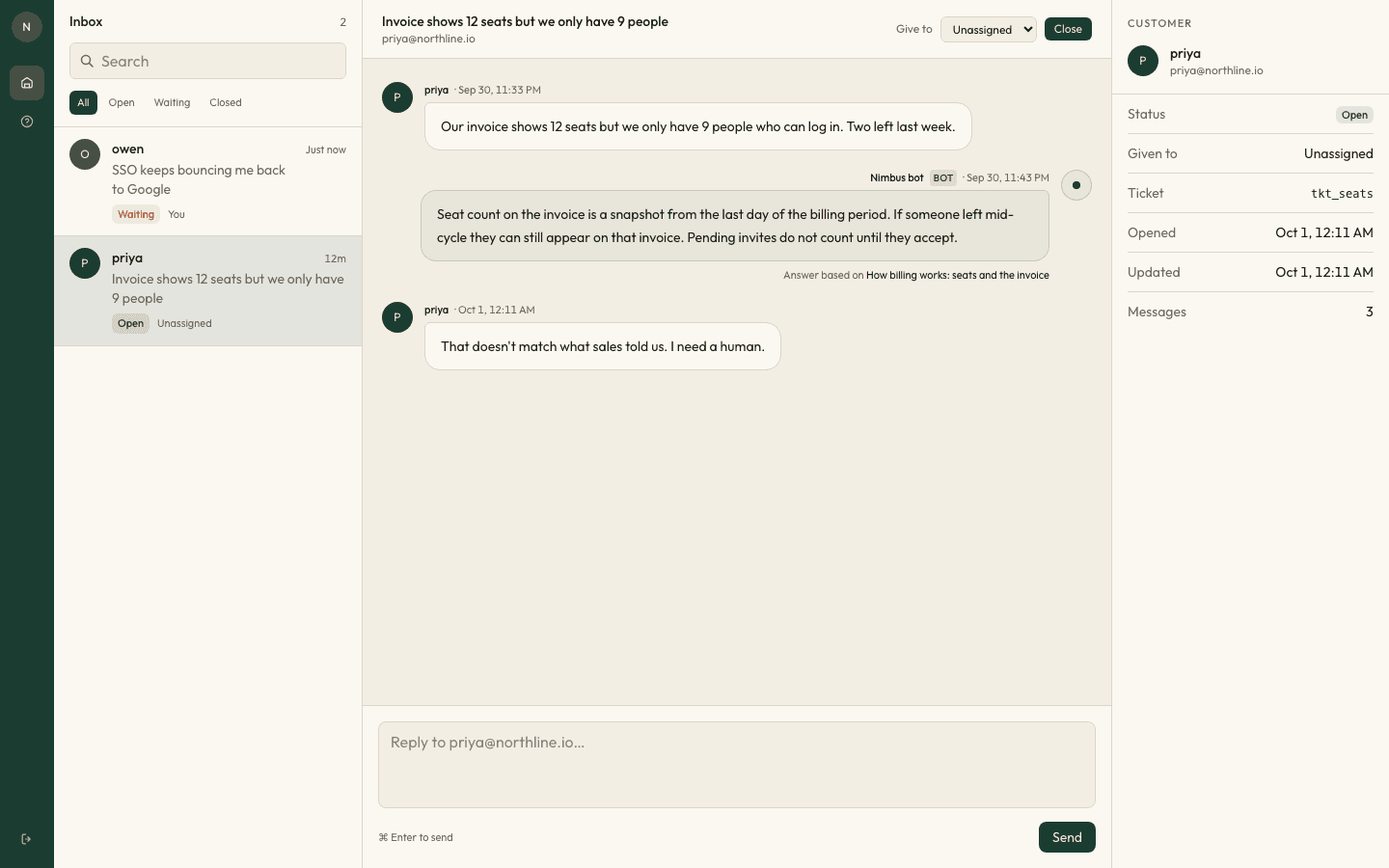Click the Send button
Viewport: 1389px width, 868px height.
pyautogui.click(x=1067, y=837)
